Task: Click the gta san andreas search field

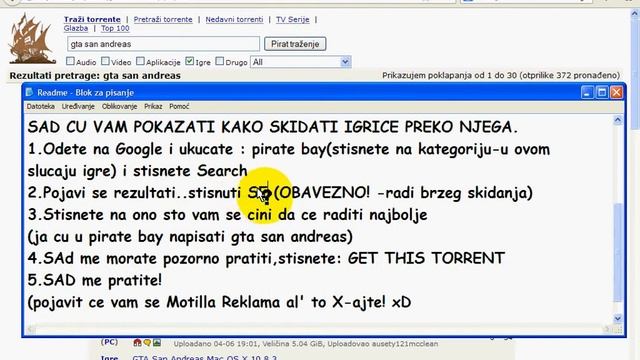Action: (x=163, y=44)
